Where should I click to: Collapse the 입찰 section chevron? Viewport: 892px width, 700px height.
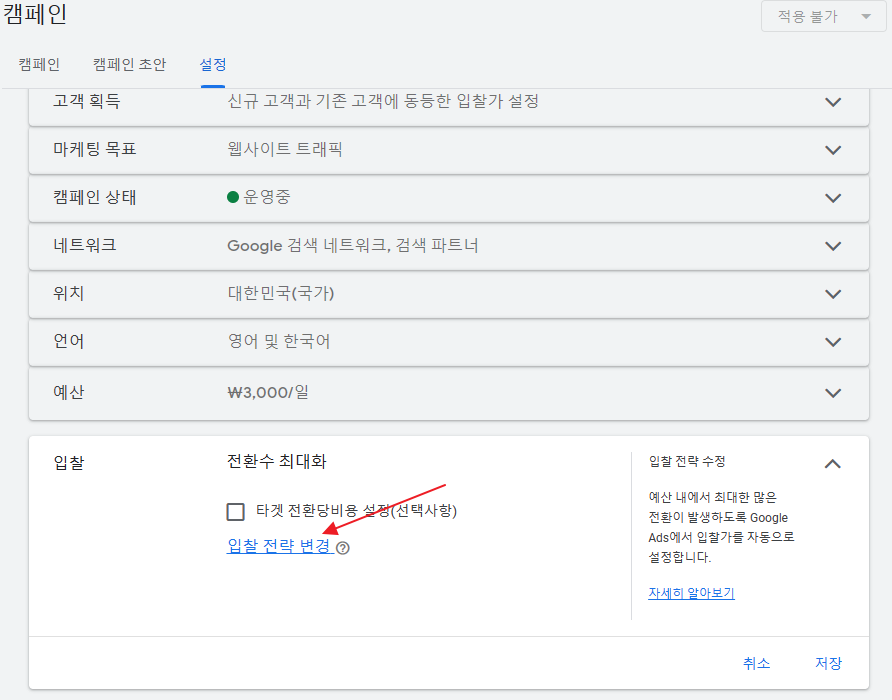point(833,463)
